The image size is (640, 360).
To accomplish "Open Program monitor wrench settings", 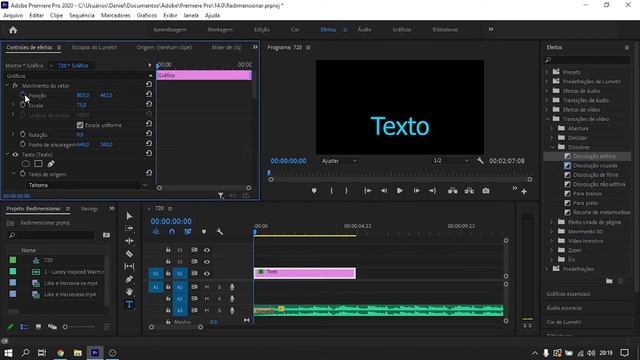I will tap(480, 161).
